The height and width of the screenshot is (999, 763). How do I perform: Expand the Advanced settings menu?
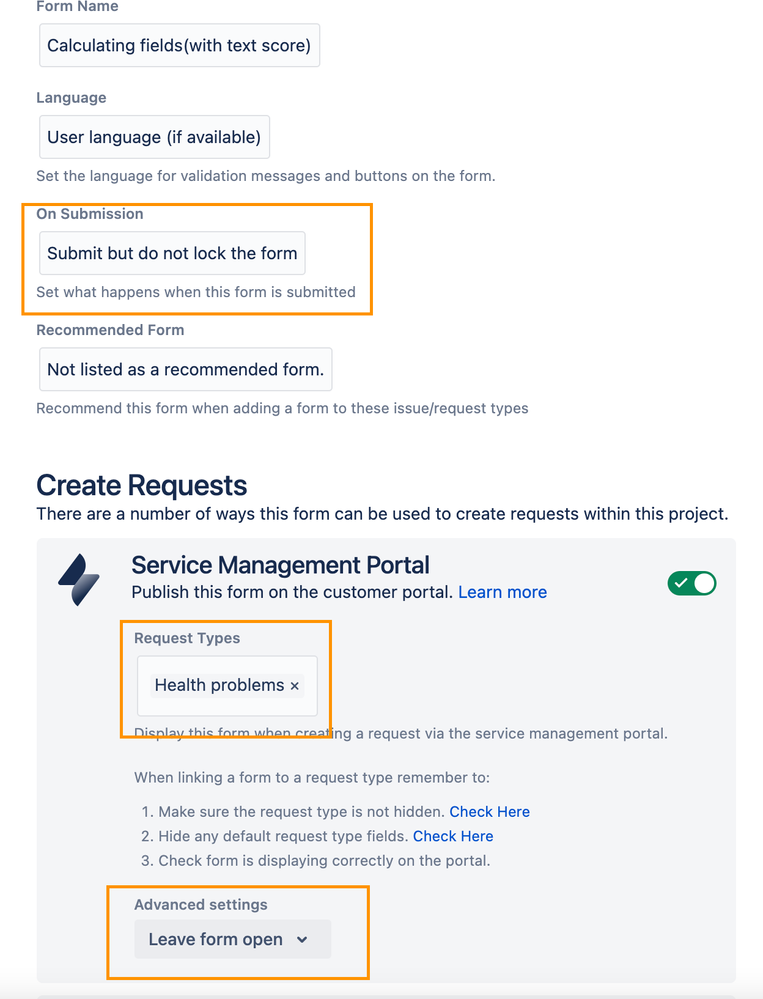[232, 939]
